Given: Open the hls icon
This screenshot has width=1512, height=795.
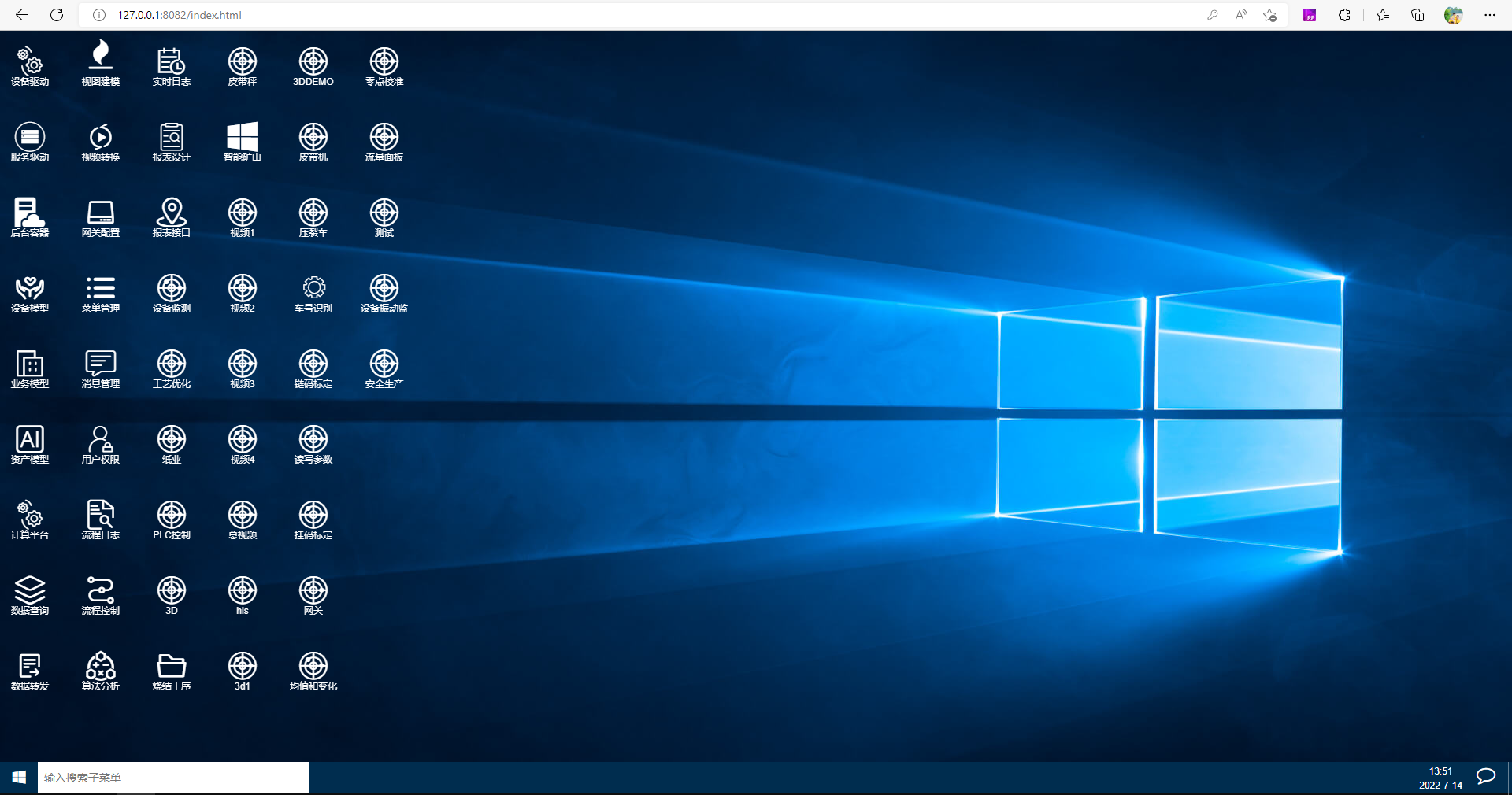Looking at the screenshot, I should point(243,595).
